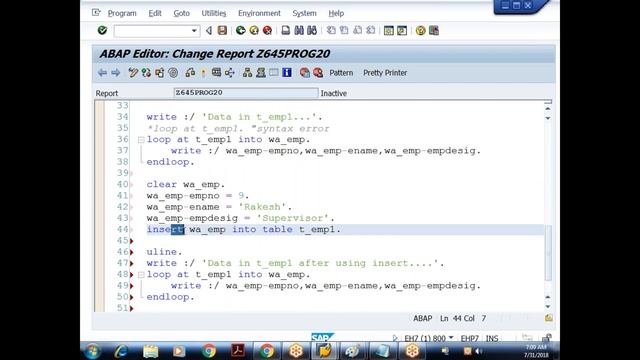
Task: Click the Set/Delete External Breakpoint icon
Action: pos(318,73)
